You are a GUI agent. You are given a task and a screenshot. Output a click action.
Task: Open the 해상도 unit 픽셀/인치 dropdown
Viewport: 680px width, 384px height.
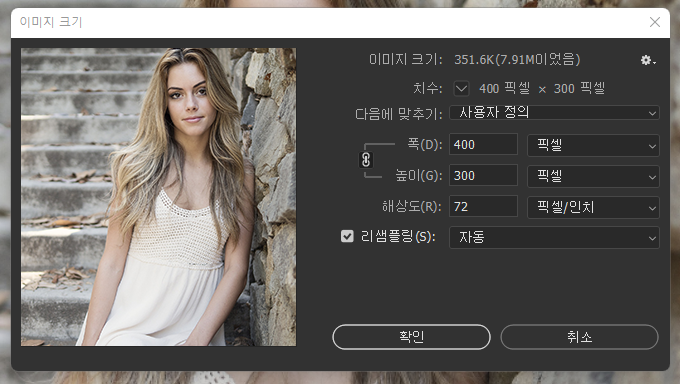click(593, 207)
